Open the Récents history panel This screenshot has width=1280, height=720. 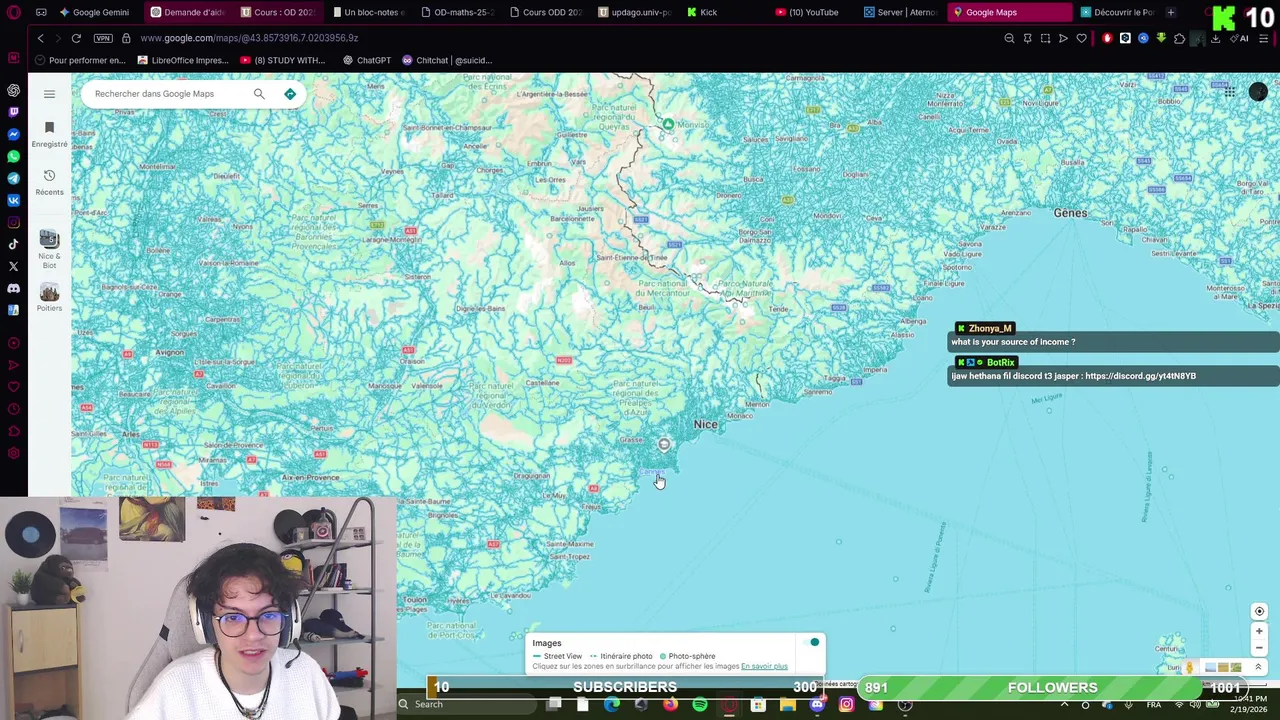click(x=49, y=182)
